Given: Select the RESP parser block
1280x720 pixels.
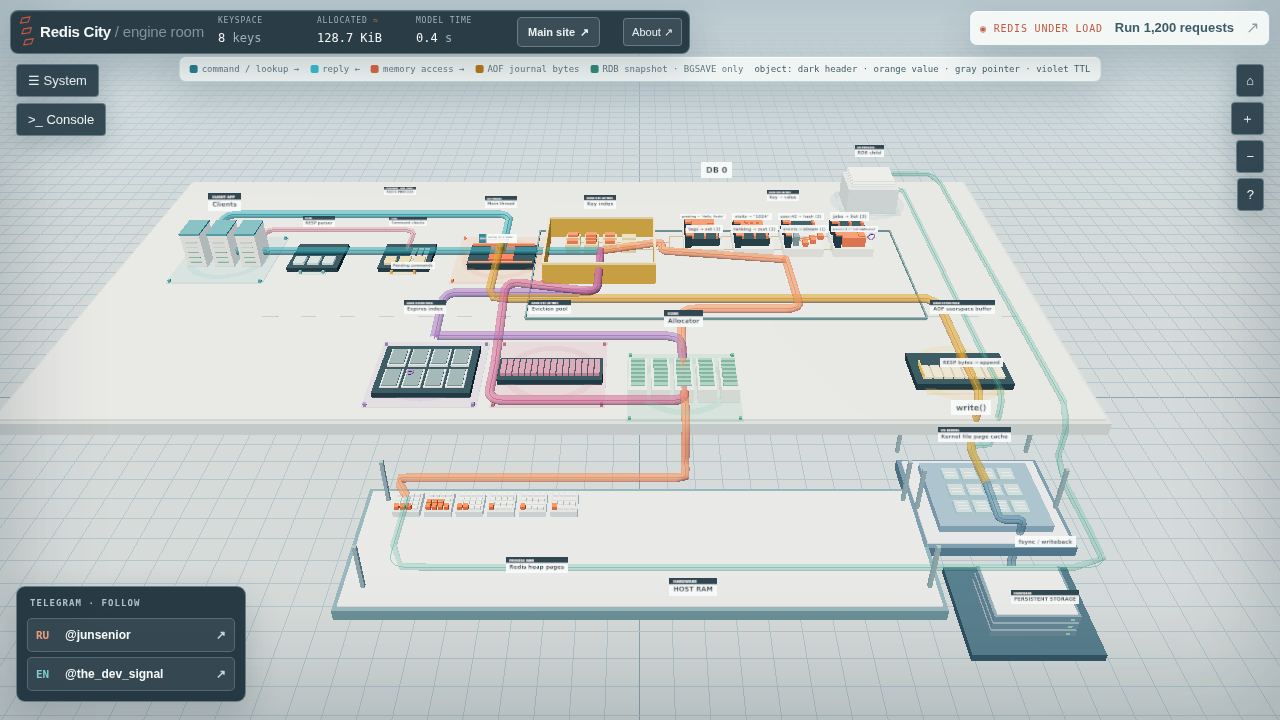Looking at the screenshot, I should pos(318,258).
